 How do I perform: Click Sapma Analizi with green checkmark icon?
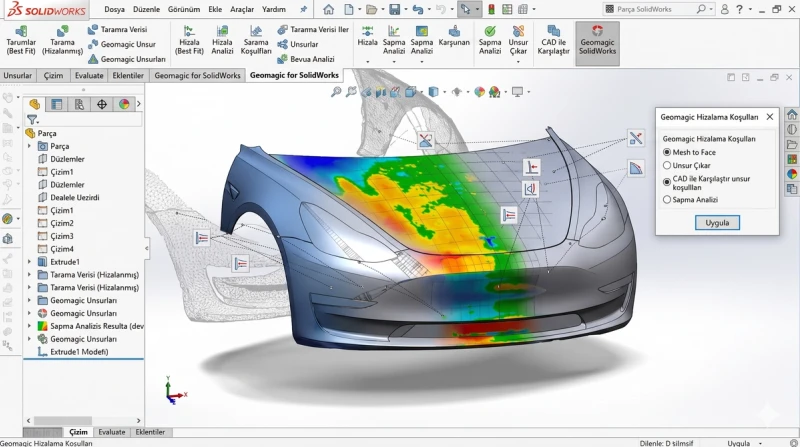pos(490,40)
